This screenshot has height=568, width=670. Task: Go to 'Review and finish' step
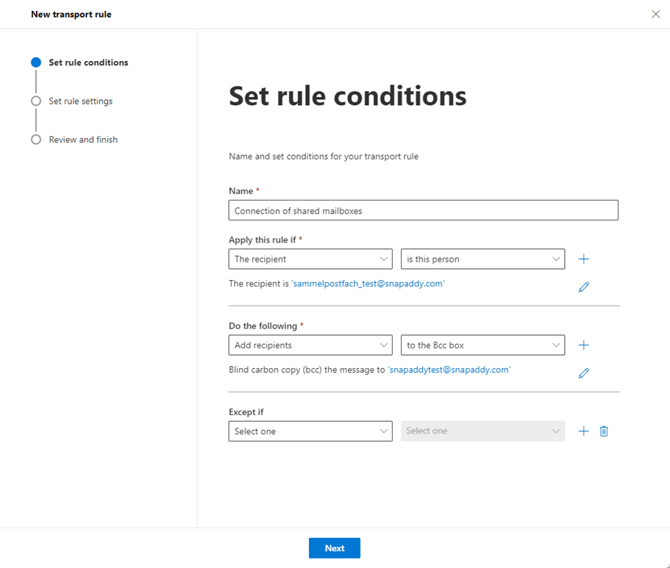tap(83, 140)
